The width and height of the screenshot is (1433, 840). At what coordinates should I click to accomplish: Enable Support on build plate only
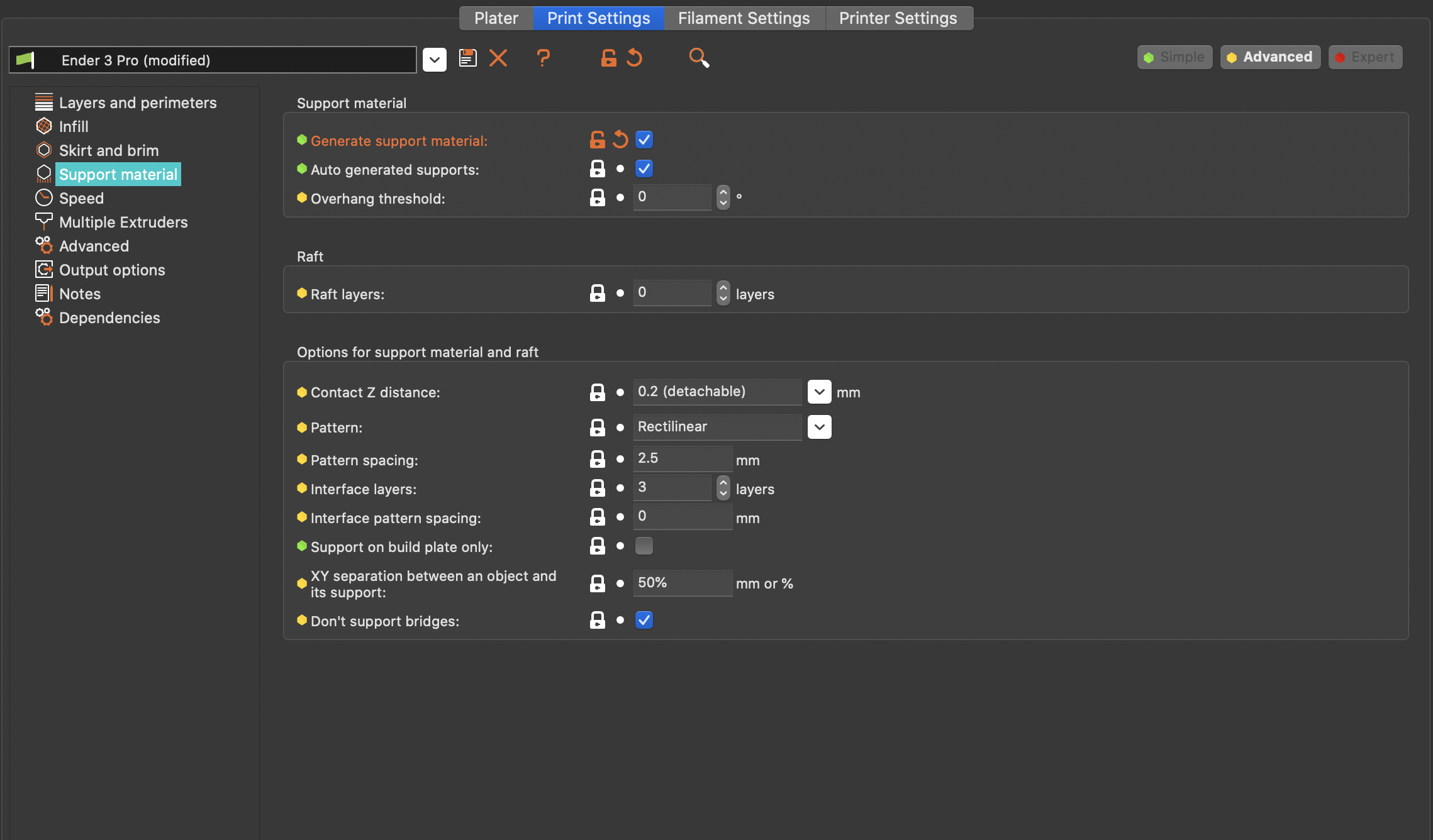pos(644,546)
